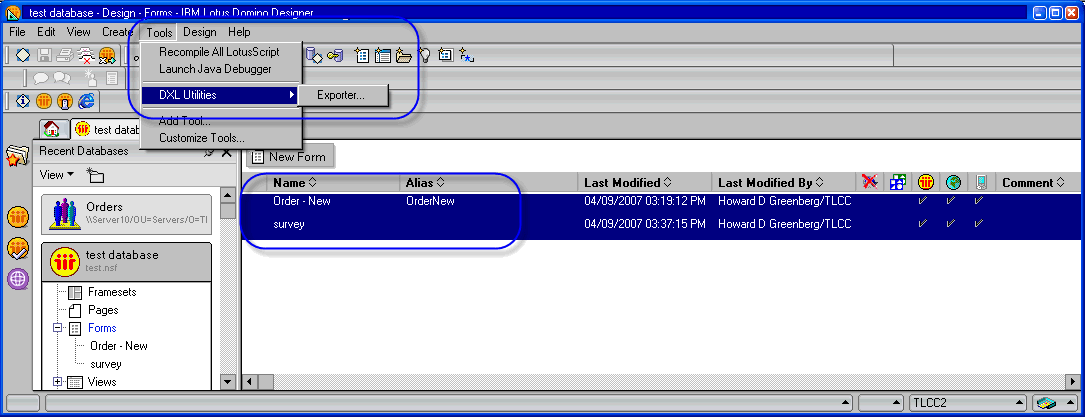
Task: Select survey form in the design tree
Action: (x=106, y=364)
